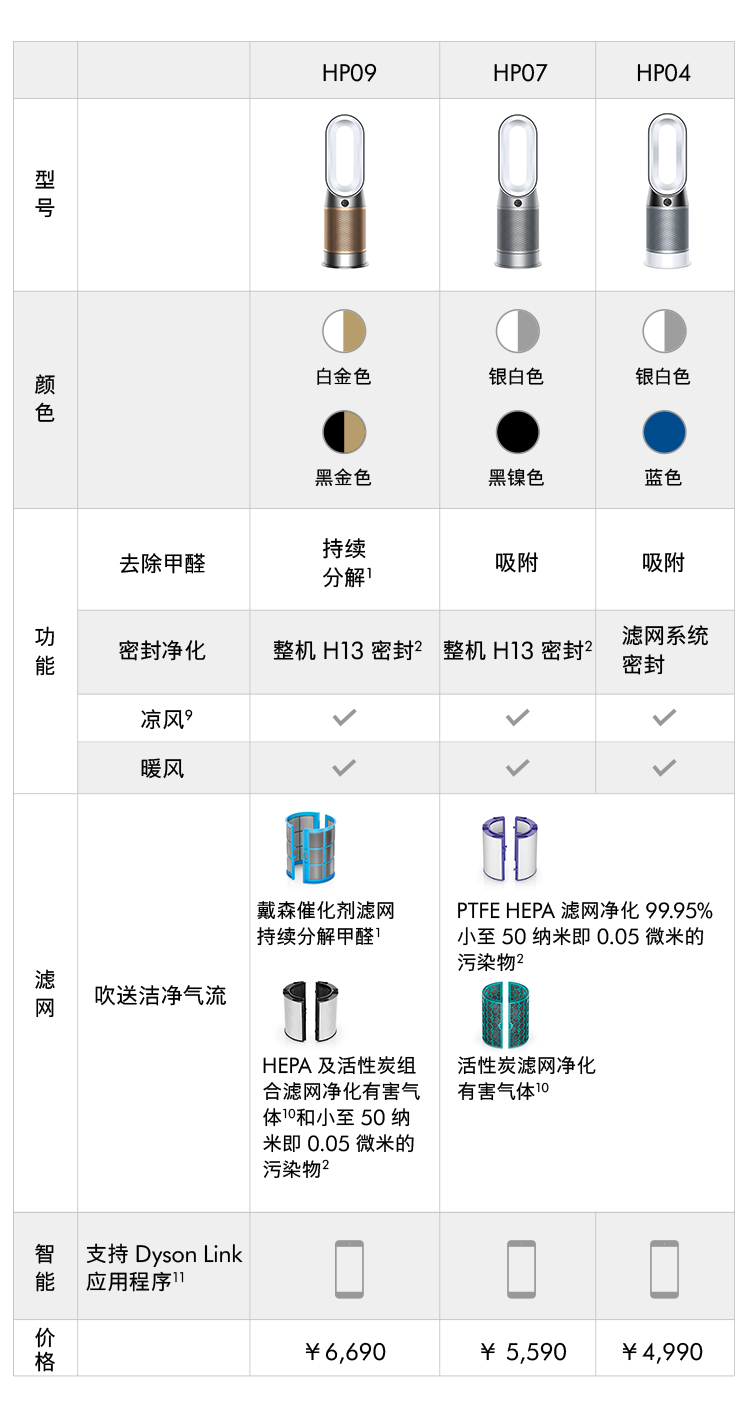Click the HP09 product image
The image size is (750, 1410).
pos(345,193)
